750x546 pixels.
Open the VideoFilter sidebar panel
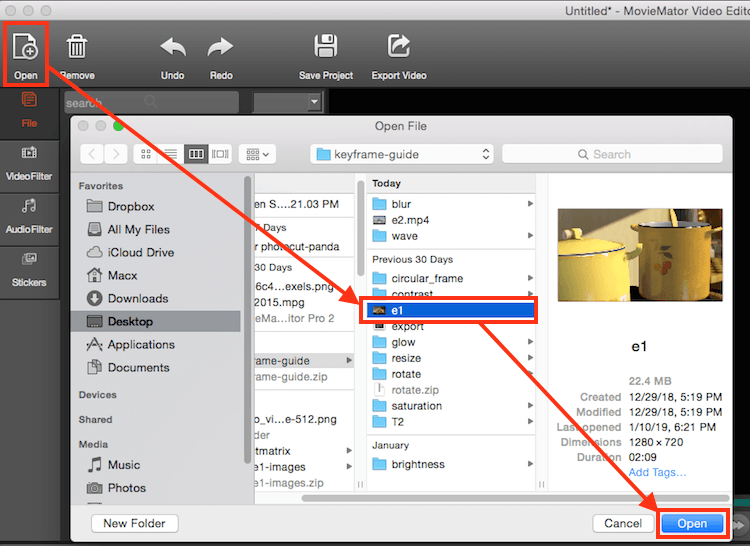coord(29,160)
